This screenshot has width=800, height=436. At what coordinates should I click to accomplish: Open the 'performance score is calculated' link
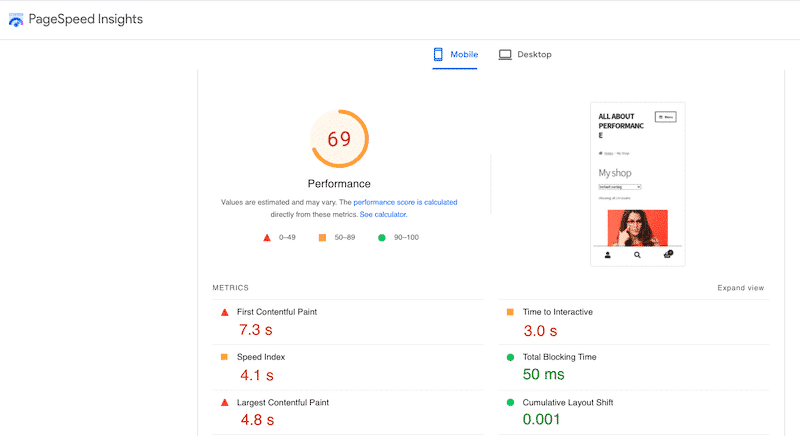[x=405, y=202]
